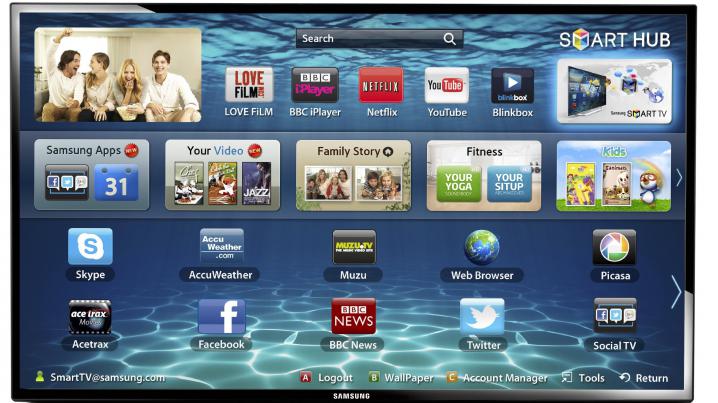Open the Samsung Smart TV promo banner
This screenshot has width=718, height=403.
click(x=615, y=91)
